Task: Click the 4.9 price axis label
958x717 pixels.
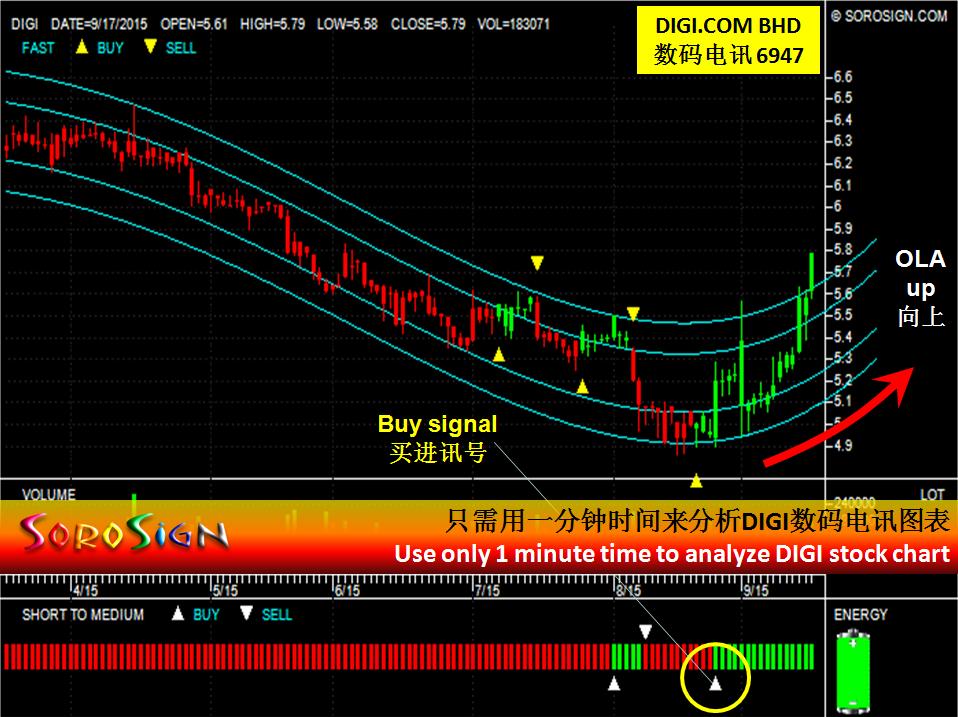Action: 843,445
